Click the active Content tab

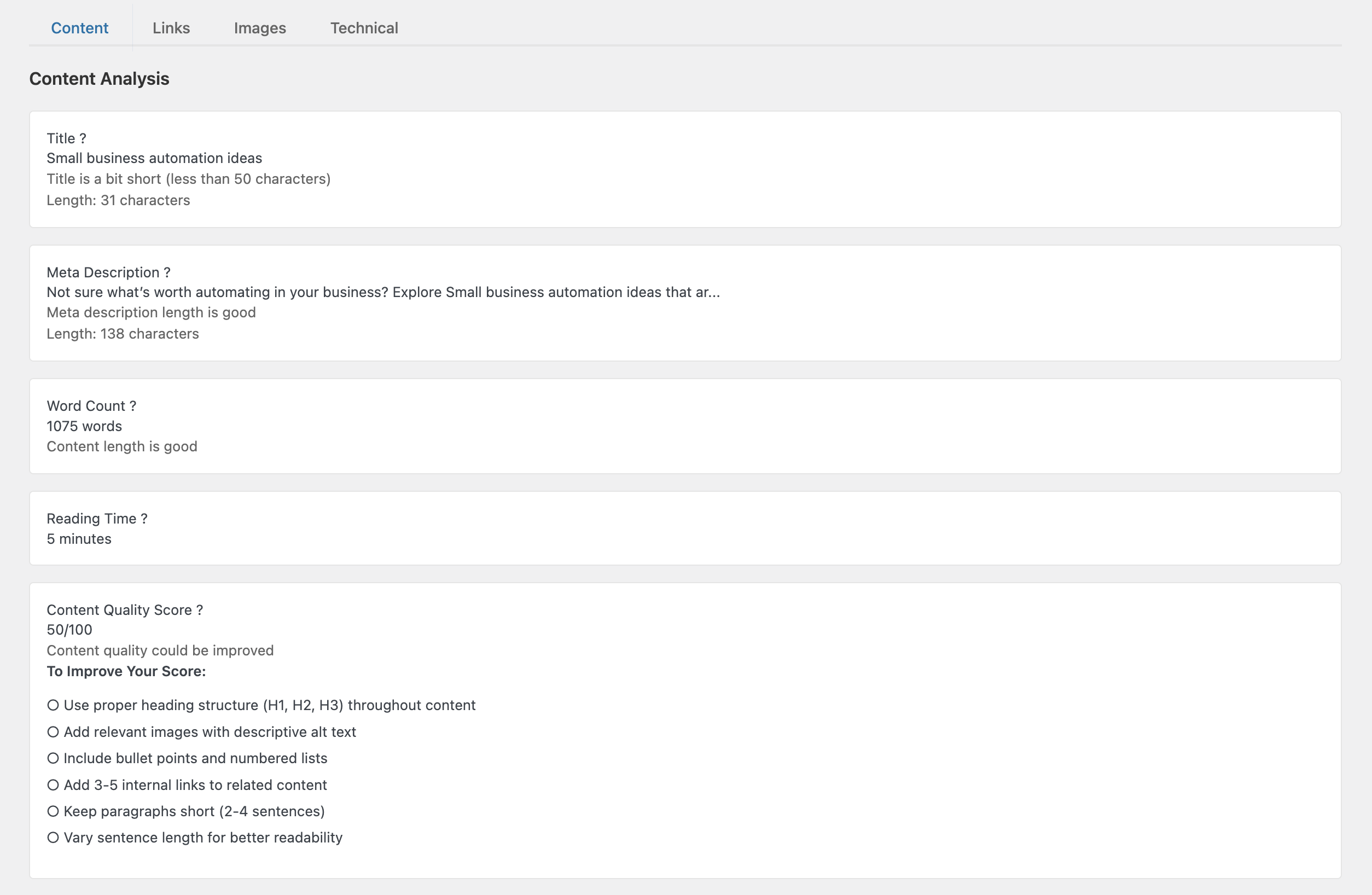79,28
